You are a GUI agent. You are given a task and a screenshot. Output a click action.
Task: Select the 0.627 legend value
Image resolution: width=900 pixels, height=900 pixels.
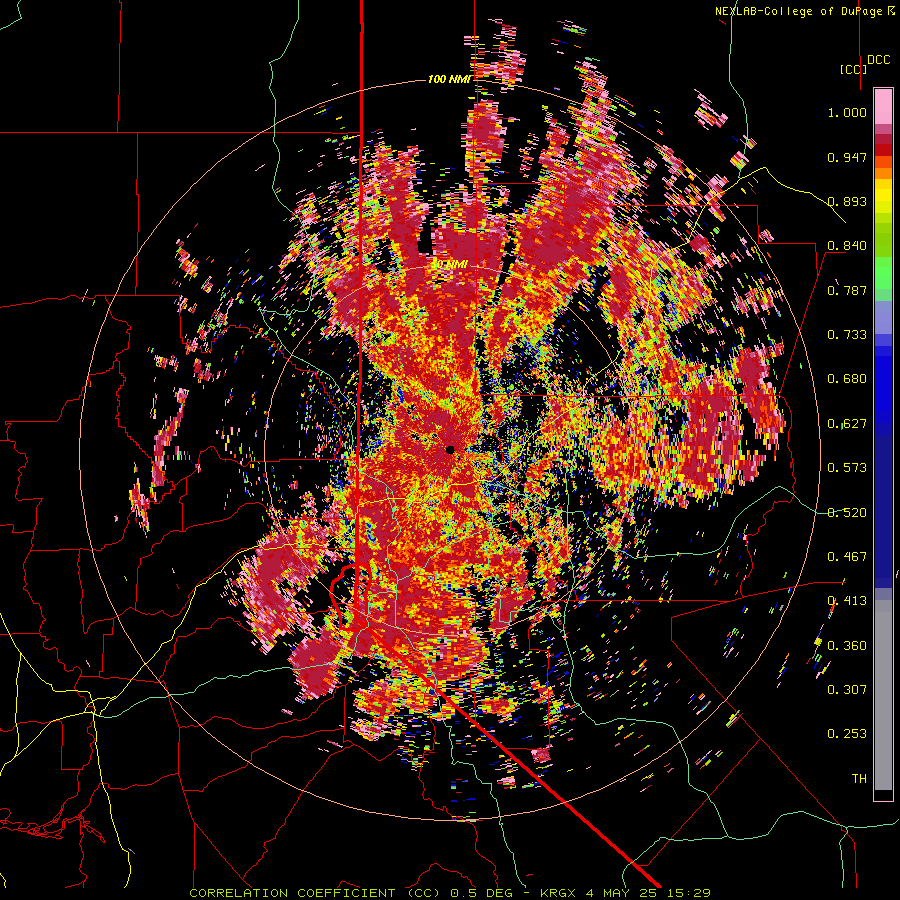847,424
